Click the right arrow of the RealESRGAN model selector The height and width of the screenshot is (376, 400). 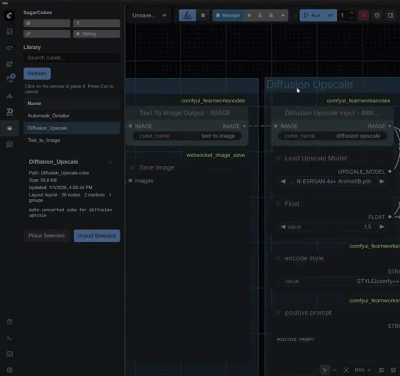click(x=382, y=181)
